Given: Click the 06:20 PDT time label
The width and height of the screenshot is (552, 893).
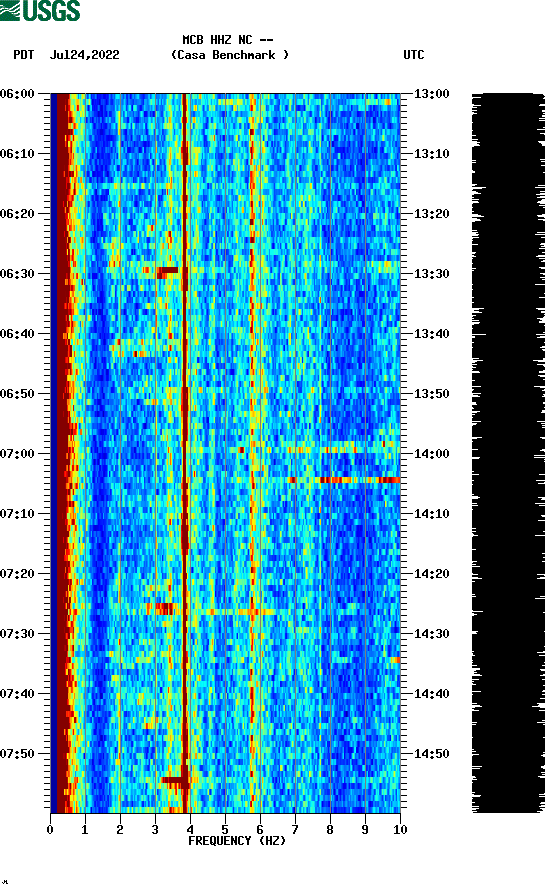Looking at the screenshot, I should pos(18,214).
